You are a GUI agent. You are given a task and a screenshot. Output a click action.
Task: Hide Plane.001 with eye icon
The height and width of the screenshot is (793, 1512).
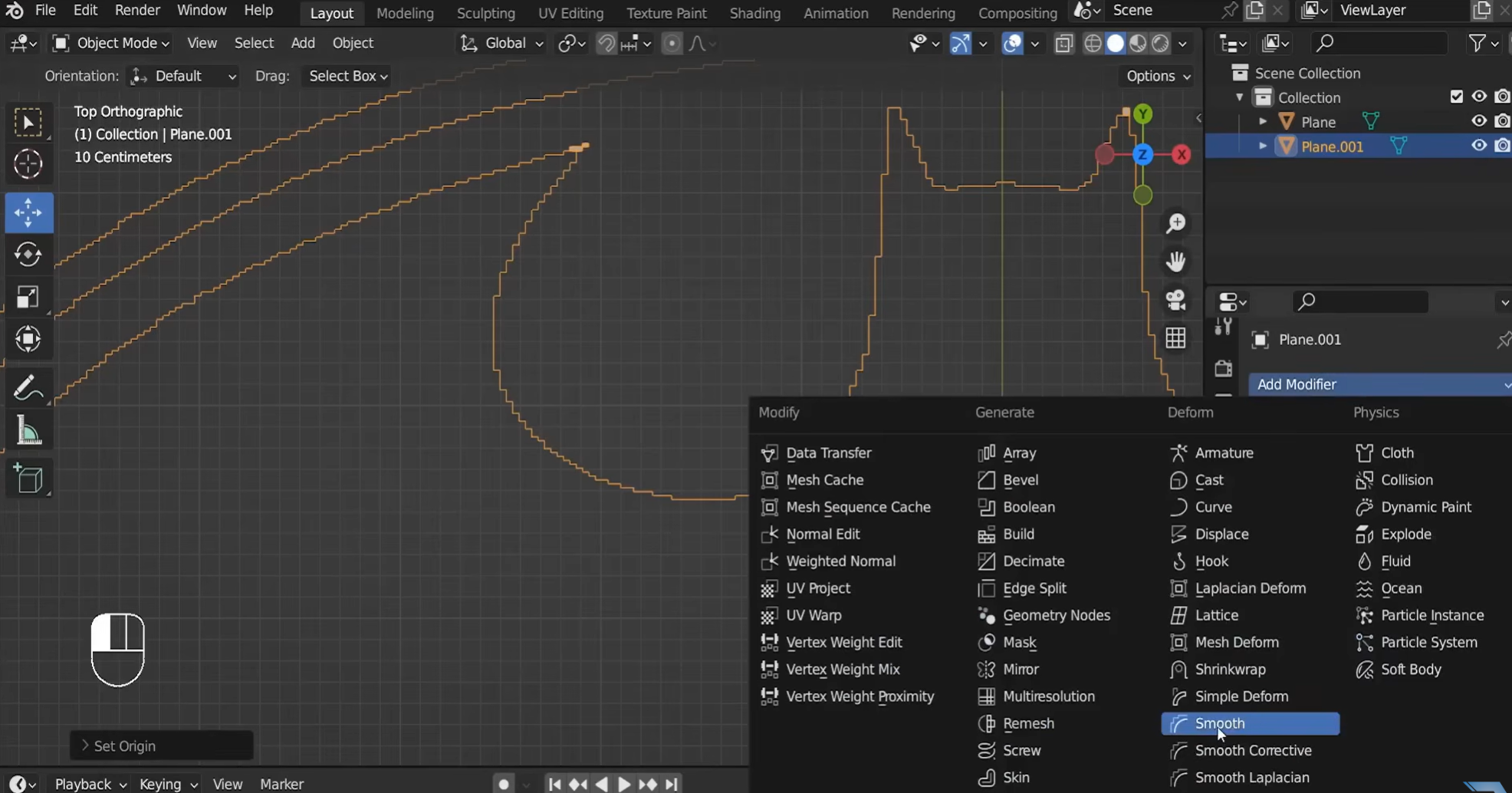(1479, 146)
